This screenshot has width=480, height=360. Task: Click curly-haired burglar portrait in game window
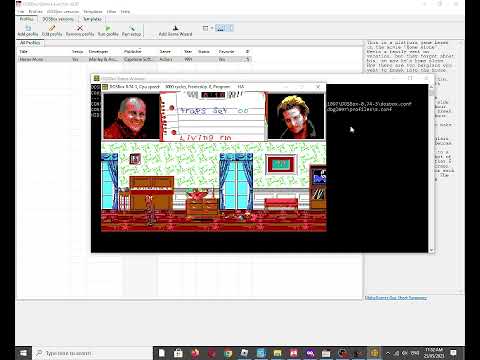296,117
